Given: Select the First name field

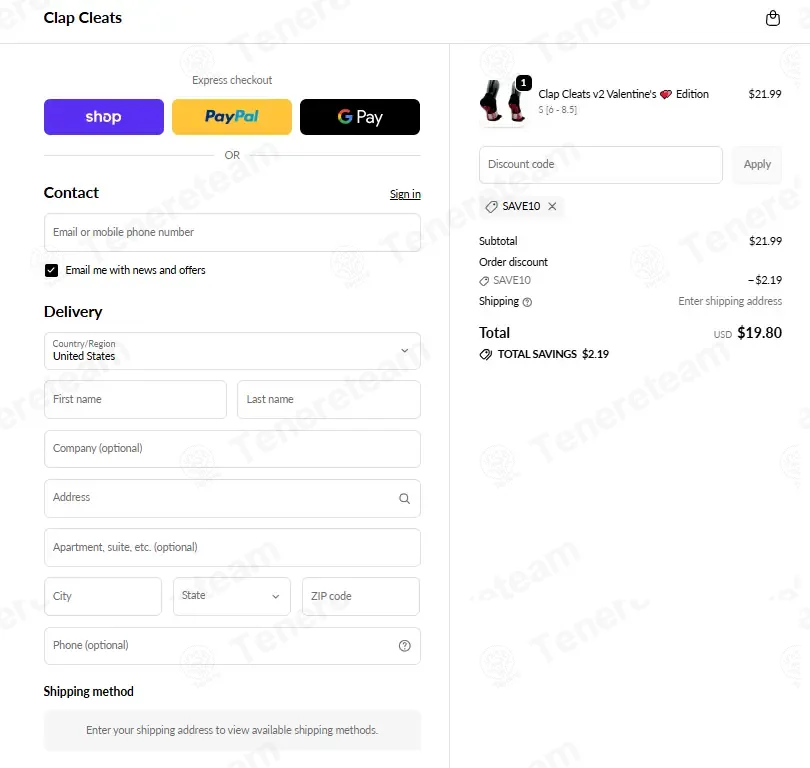Looking at the screenshot, I should pyautogui.click(x=135, y=399).
